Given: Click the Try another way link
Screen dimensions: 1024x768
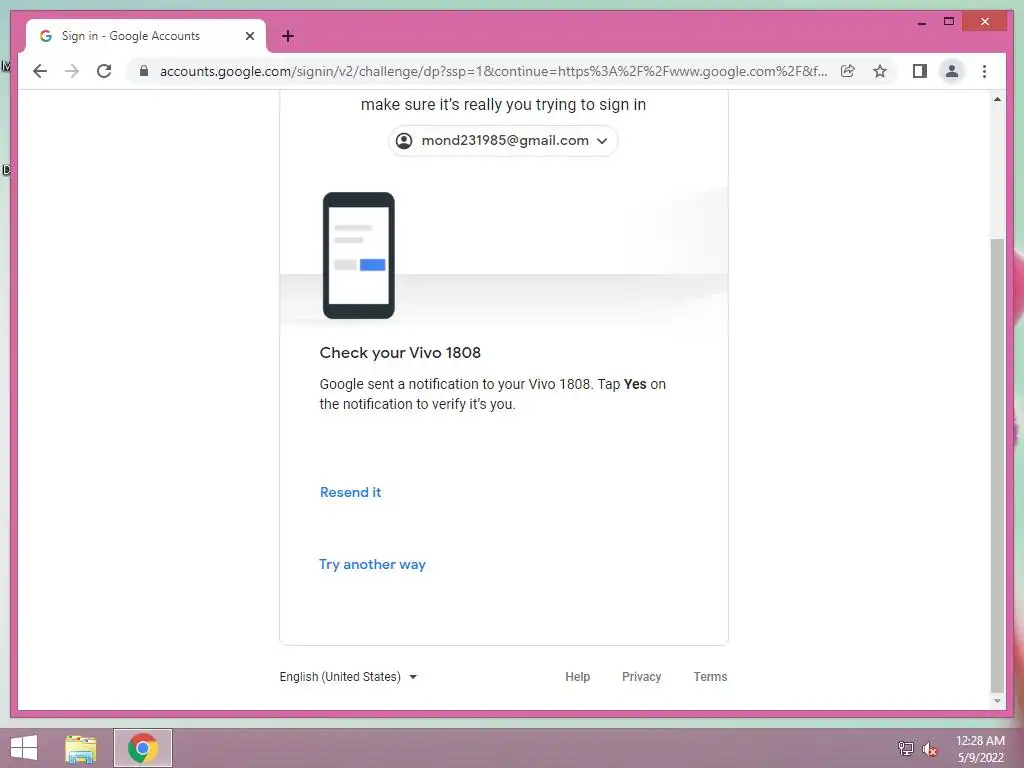Looking at the screenshot, I should click(x=372, y=564).
